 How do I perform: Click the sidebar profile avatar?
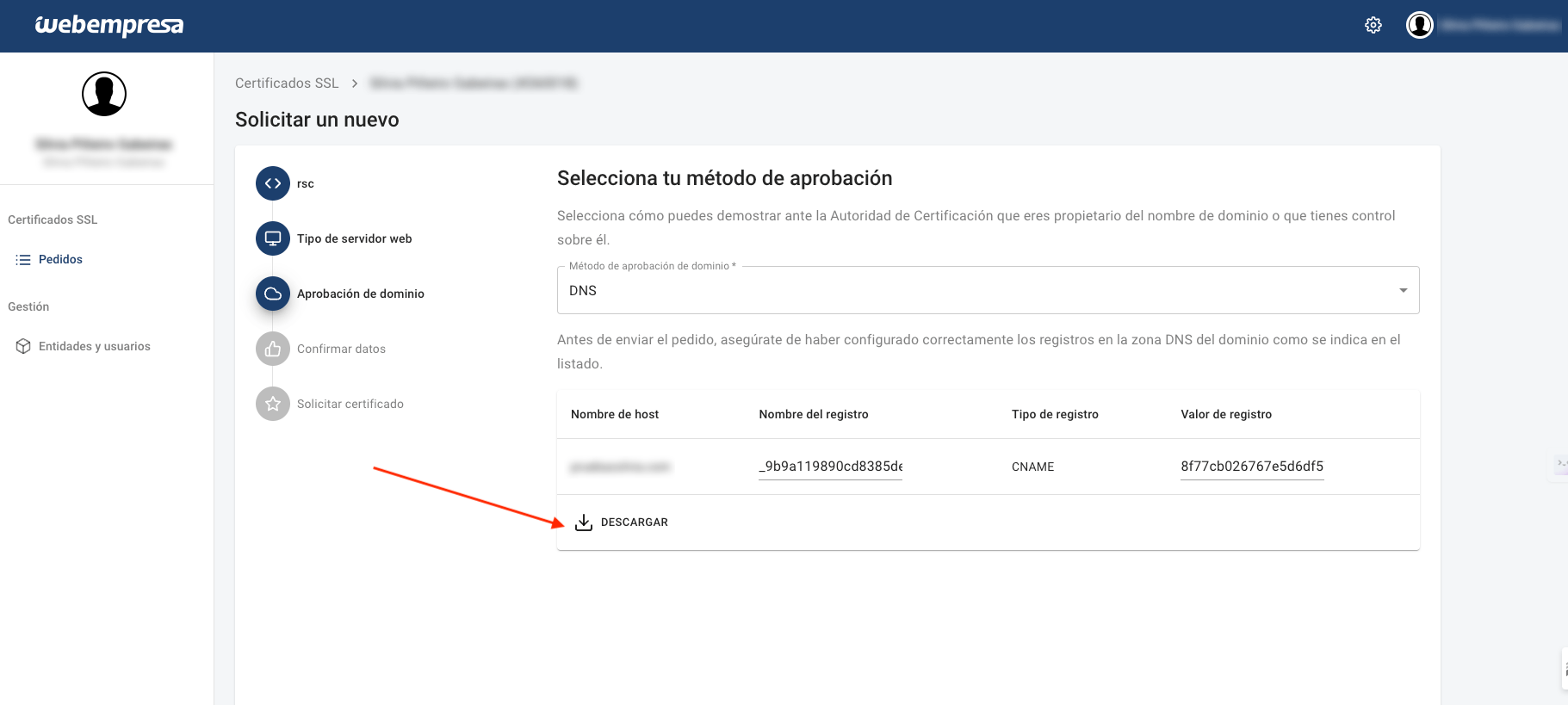tap(104, 94)
